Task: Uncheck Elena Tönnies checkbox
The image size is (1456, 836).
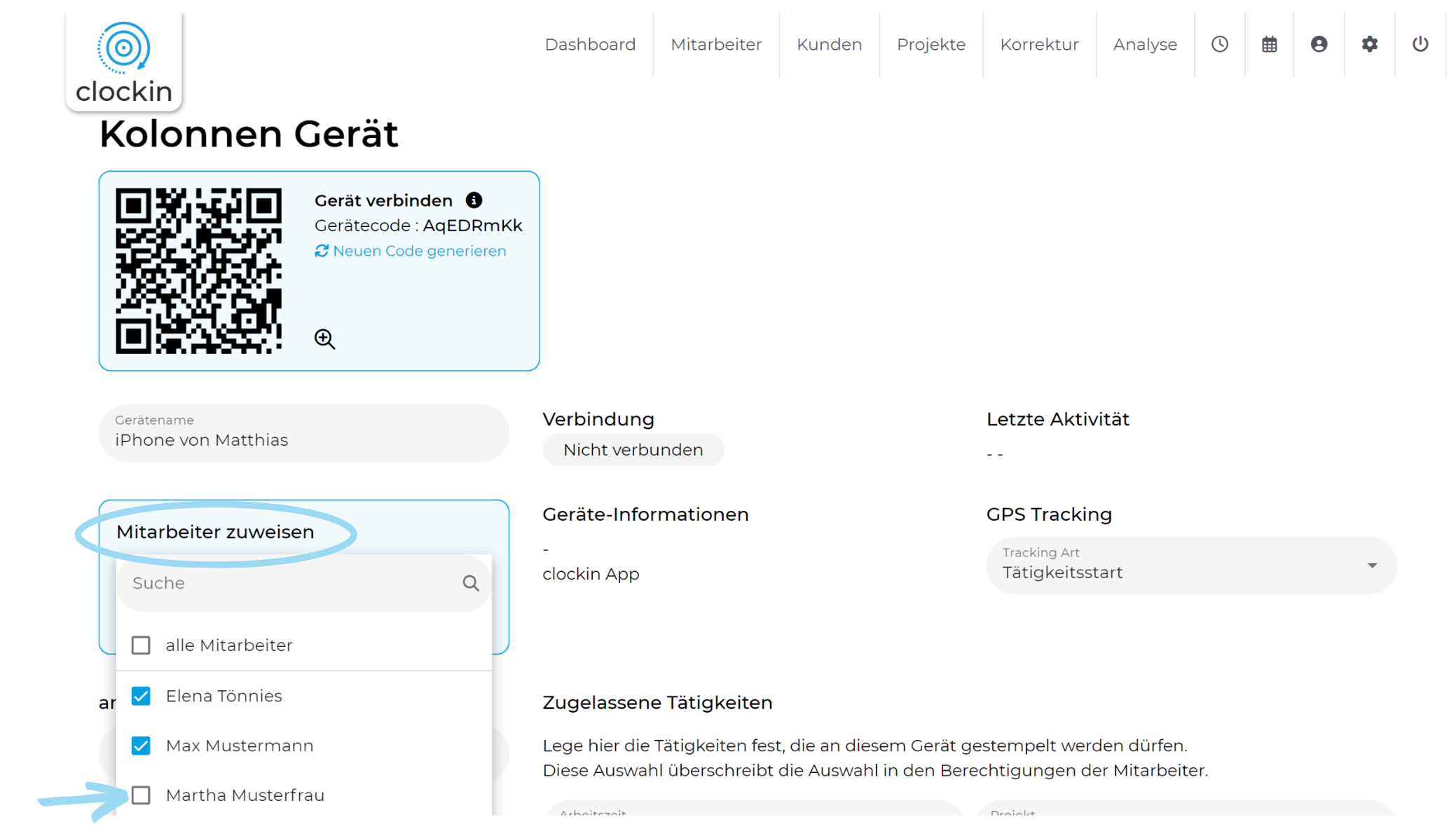Action: [x=141, y=696]
